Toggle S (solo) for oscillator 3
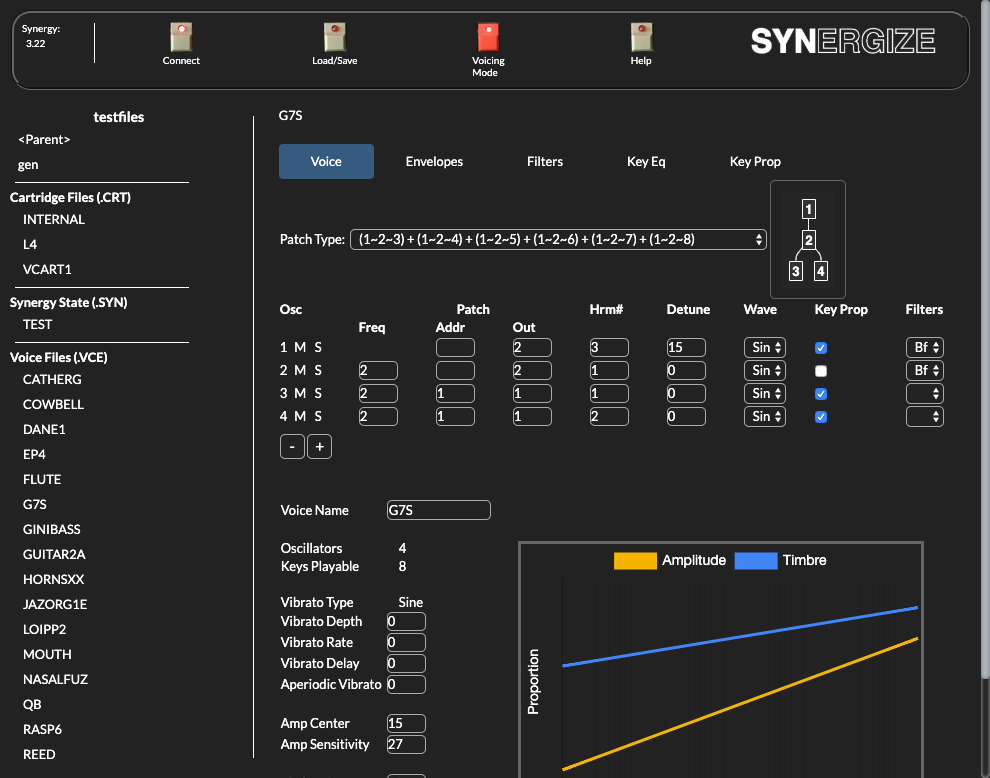 (x=318, y=393)
